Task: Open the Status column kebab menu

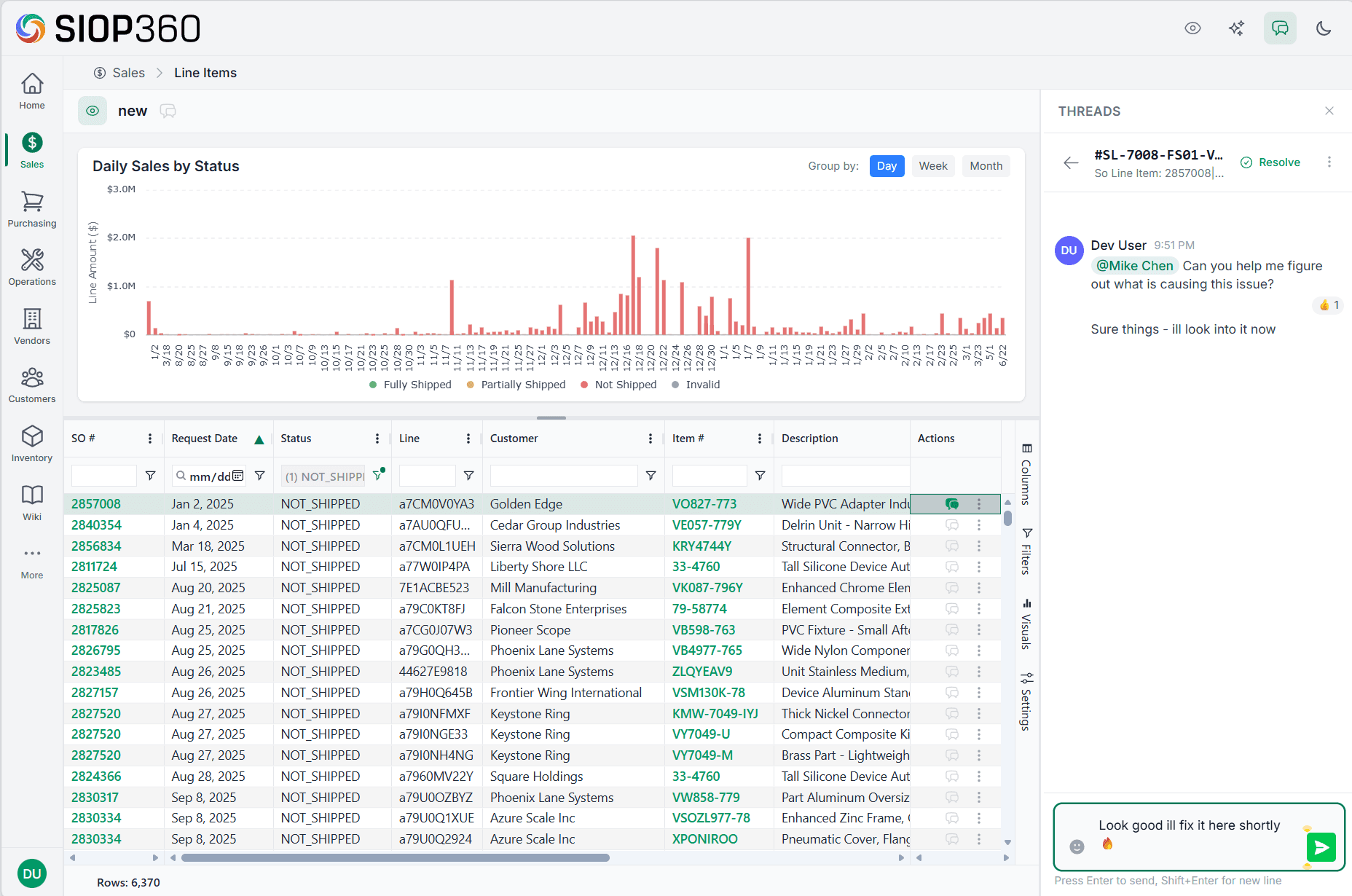Action: pos(377,438)
